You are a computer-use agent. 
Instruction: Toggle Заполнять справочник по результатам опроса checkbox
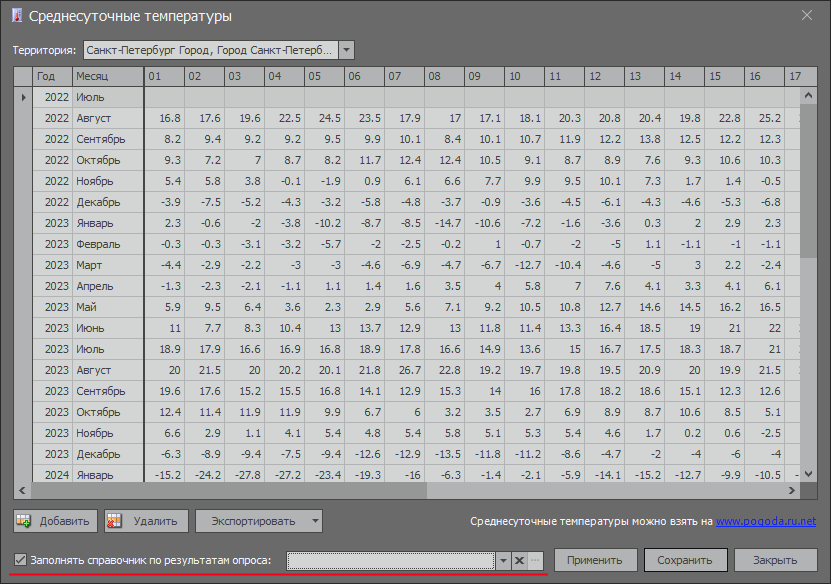[x=21, y=560]
